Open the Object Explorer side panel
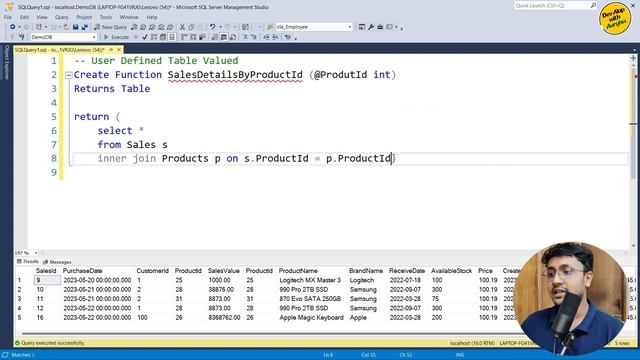640x360 pixels. 6,62
